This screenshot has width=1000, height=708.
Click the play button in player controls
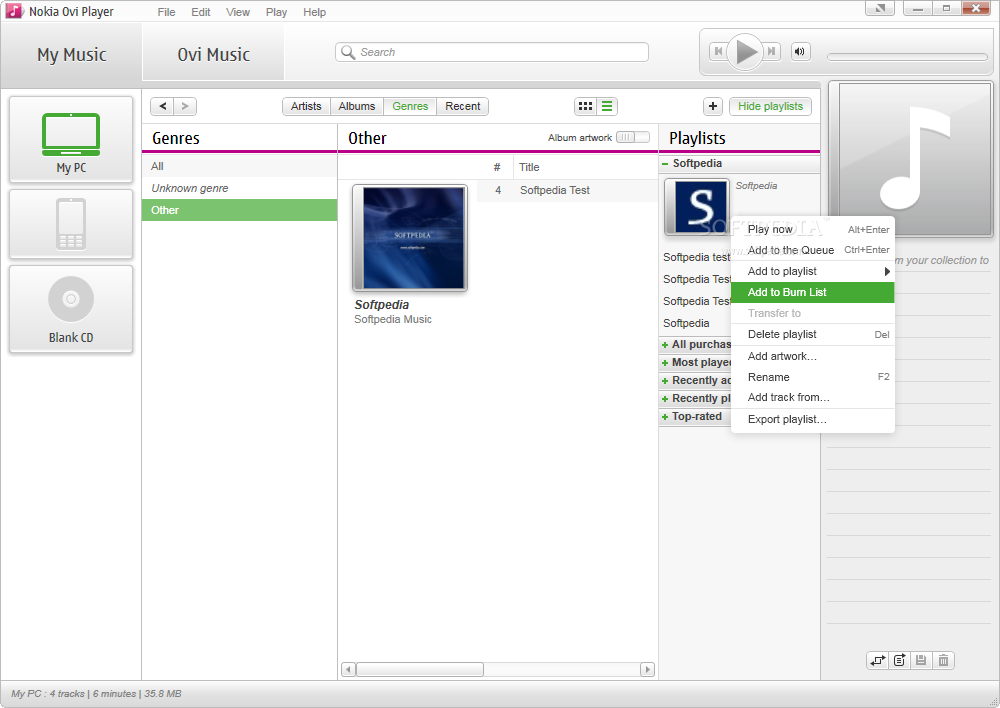745,52
